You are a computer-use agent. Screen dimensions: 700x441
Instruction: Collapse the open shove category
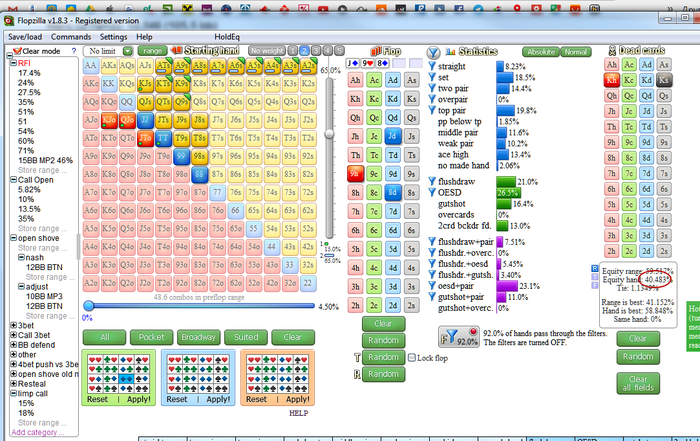(13, 238)
